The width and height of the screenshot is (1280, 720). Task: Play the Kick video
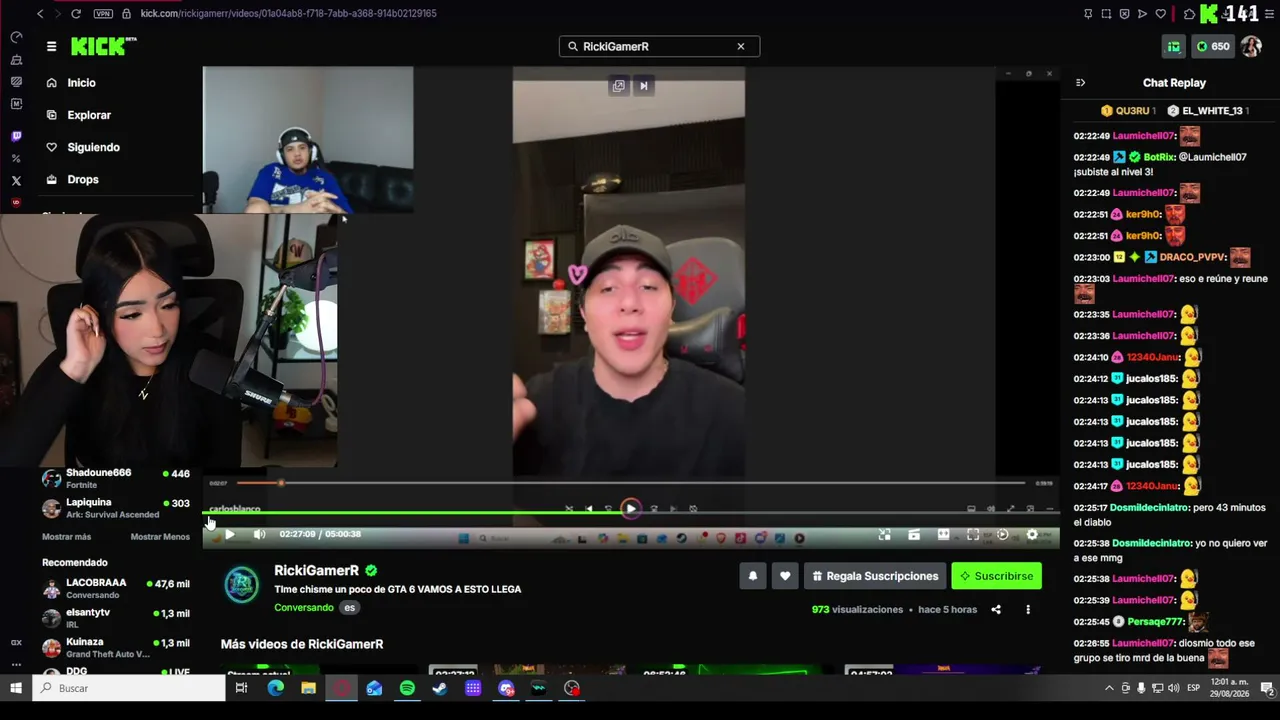click(x=229, y=534)
